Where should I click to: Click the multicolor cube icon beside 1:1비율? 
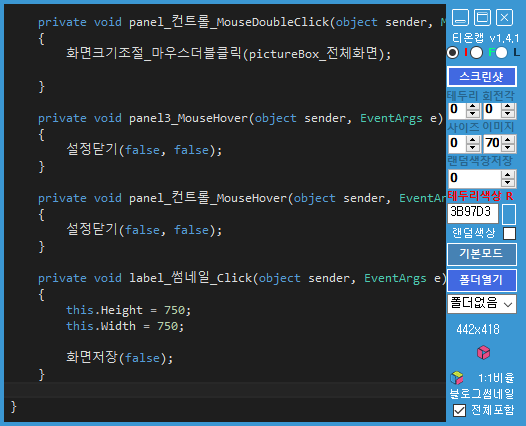[457, 378]
